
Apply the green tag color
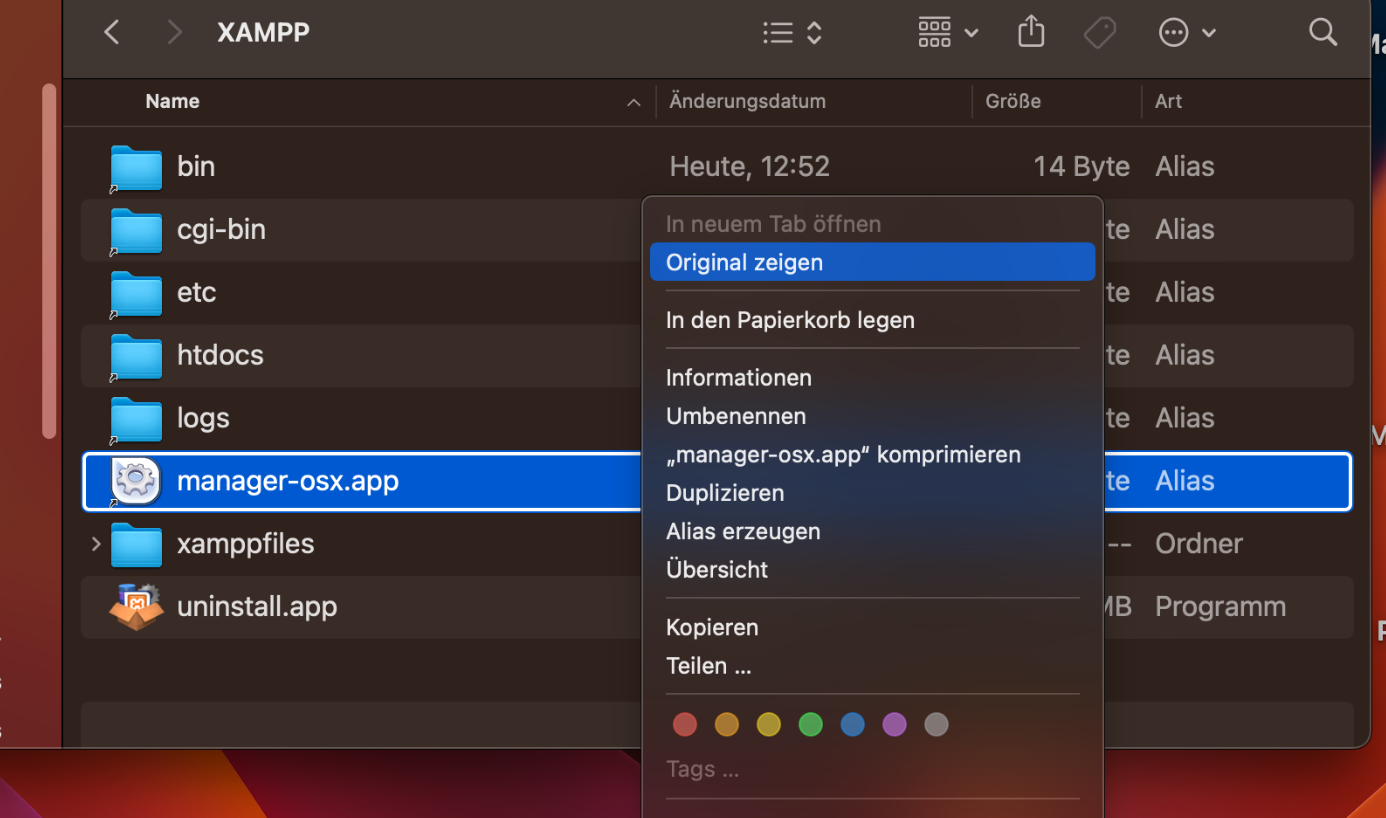point(811,724)
